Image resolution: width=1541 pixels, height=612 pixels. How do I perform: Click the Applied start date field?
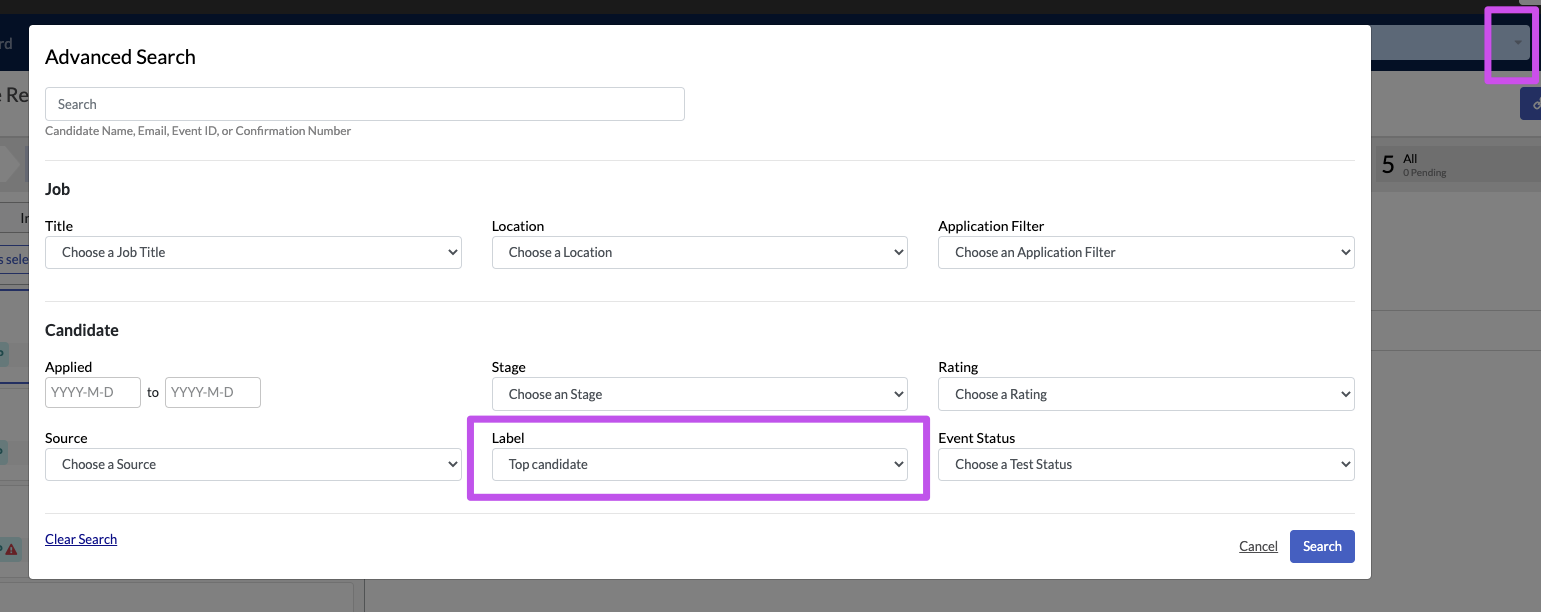[93, 392]
